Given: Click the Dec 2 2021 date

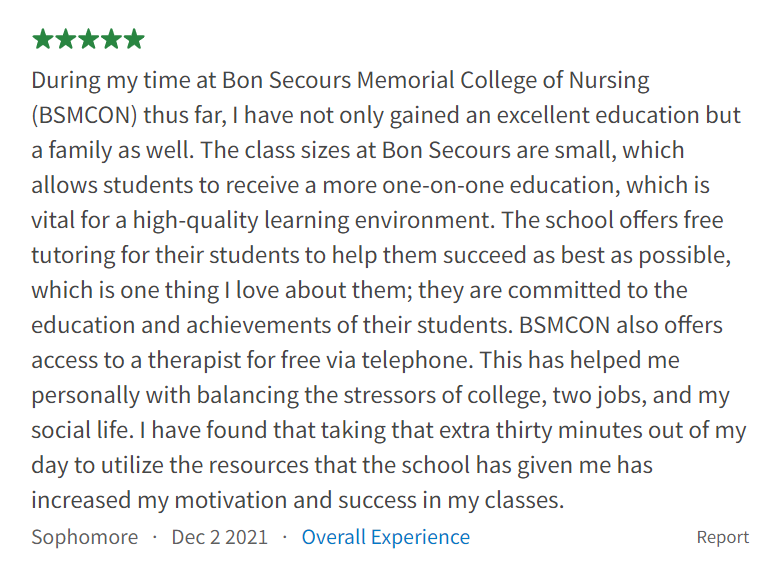Looking at the screenshot, I should tap(220, 537).
